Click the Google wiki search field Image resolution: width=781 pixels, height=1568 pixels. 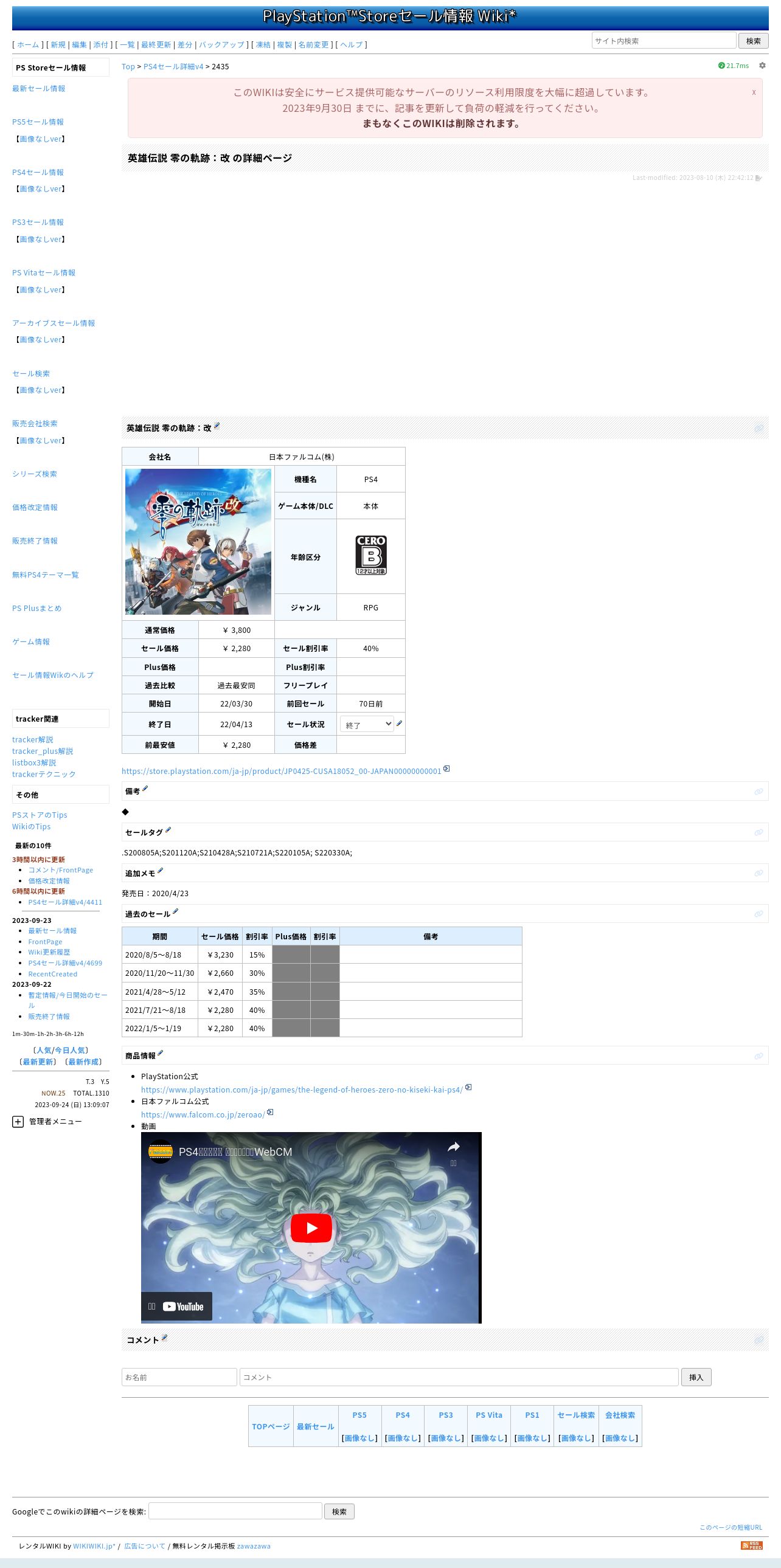[x=235, y=1511]
